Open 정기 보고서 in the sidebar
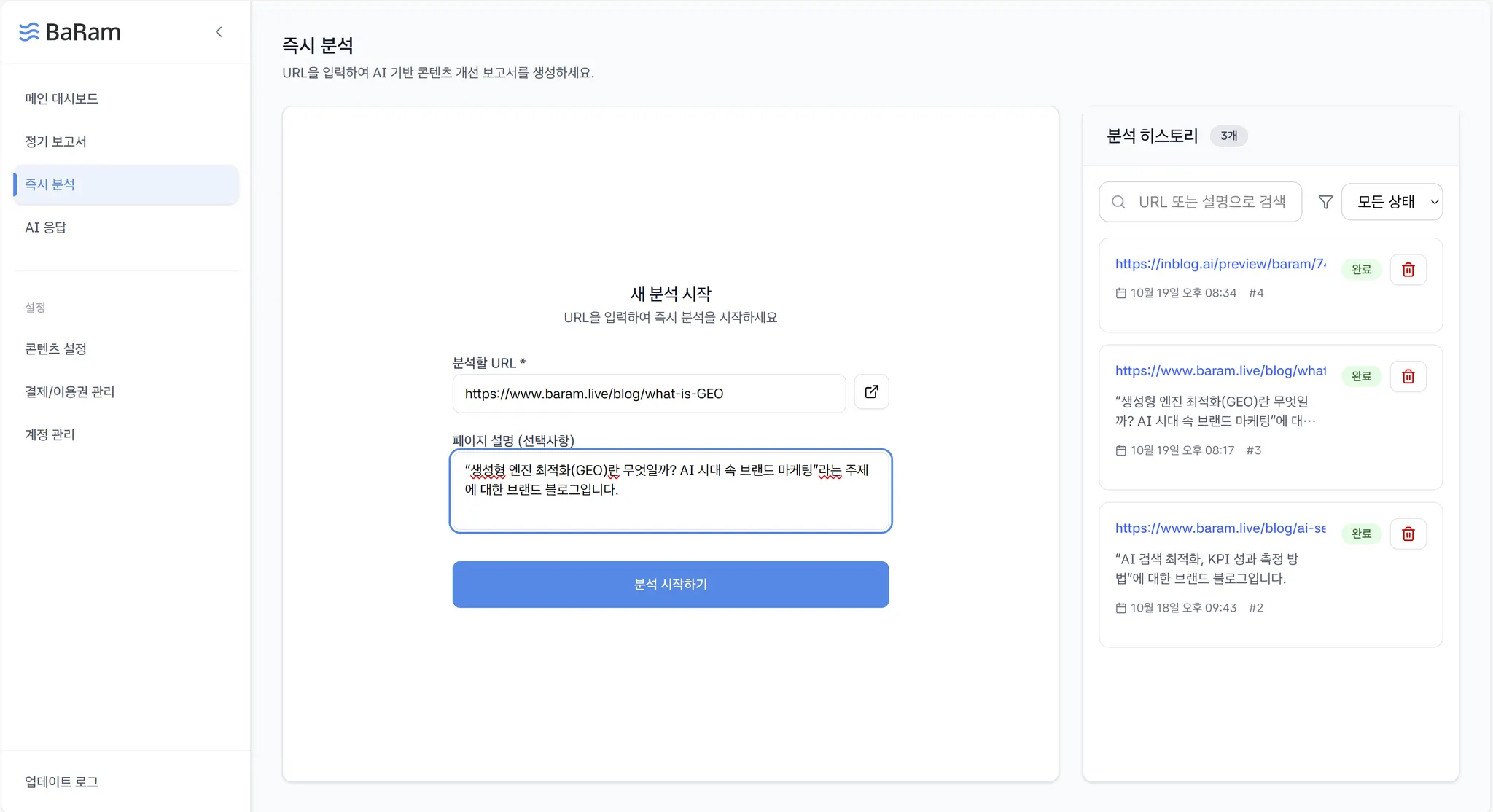 click(56, 141)
